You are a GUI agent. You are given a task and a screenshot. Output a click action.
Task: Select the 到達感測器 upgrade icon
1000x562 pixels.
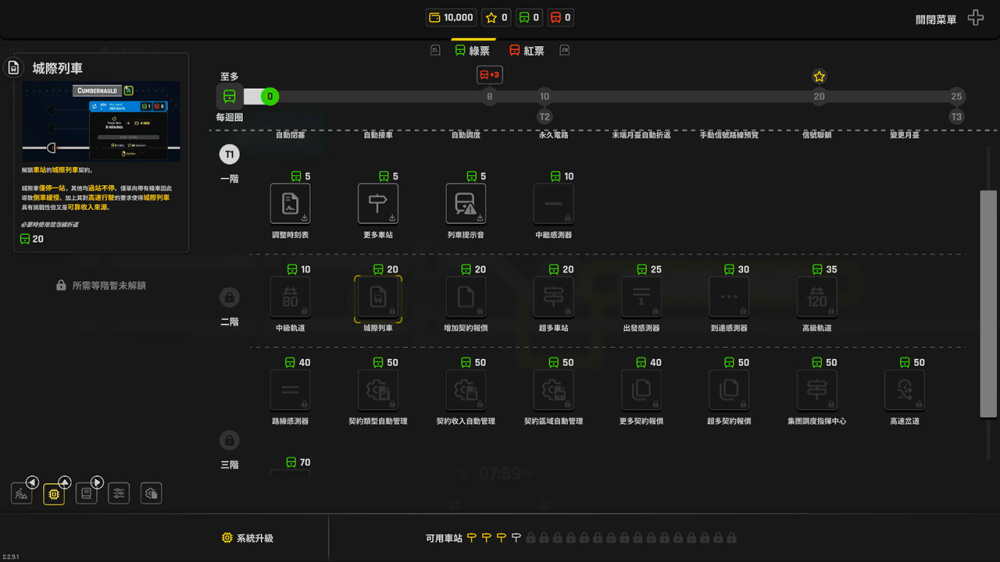click(x=729, y=297)
